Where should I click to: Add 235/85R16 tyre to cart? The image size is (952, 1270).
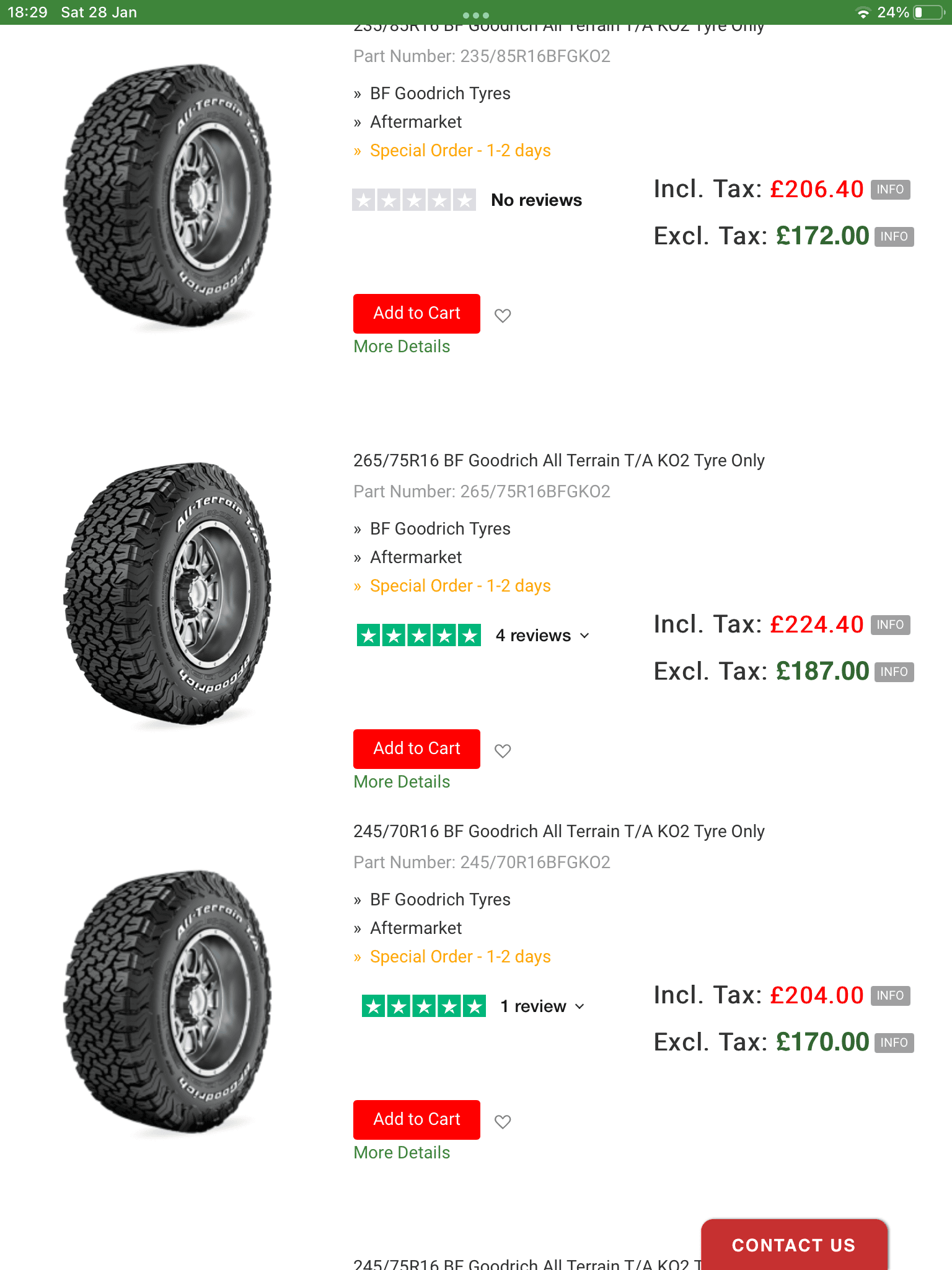[x=416, y=314]
